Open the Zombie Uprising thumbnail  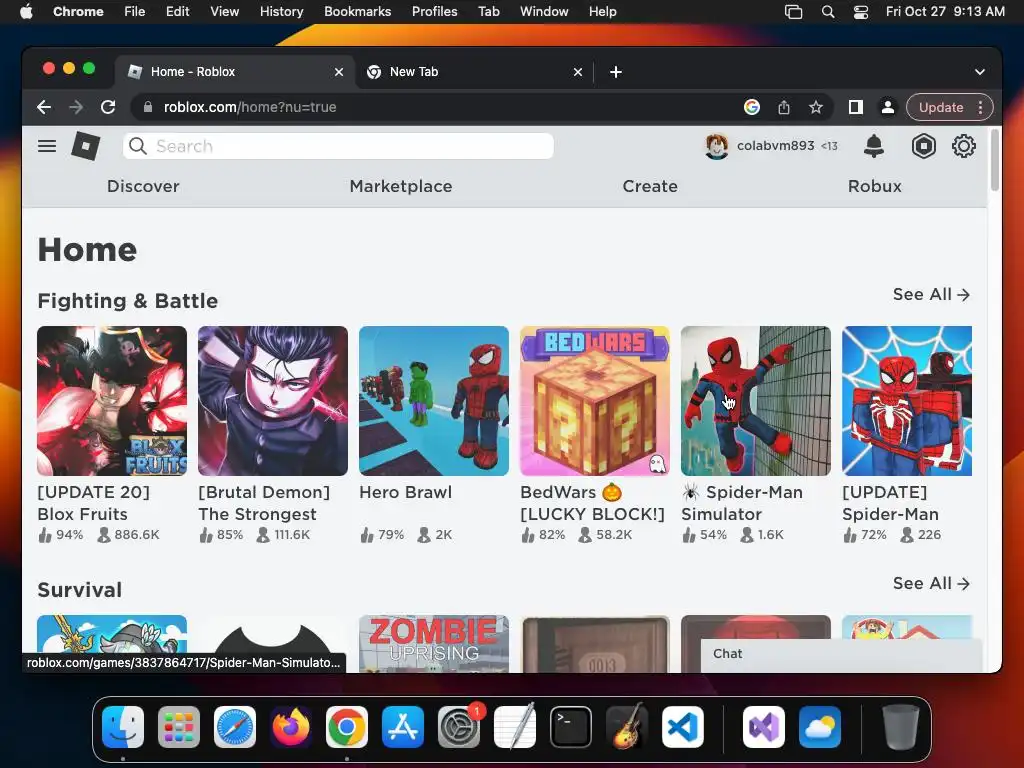(434, 643)
